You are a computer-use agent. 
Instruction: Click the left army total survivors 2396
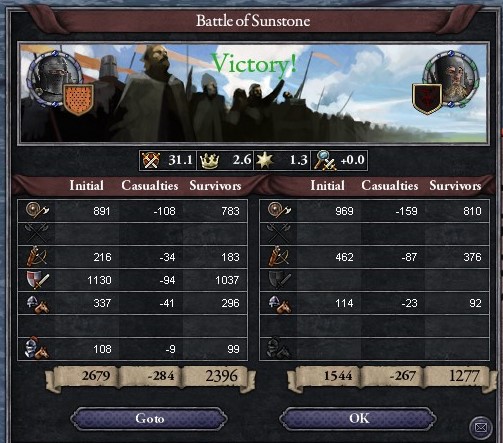221,376
